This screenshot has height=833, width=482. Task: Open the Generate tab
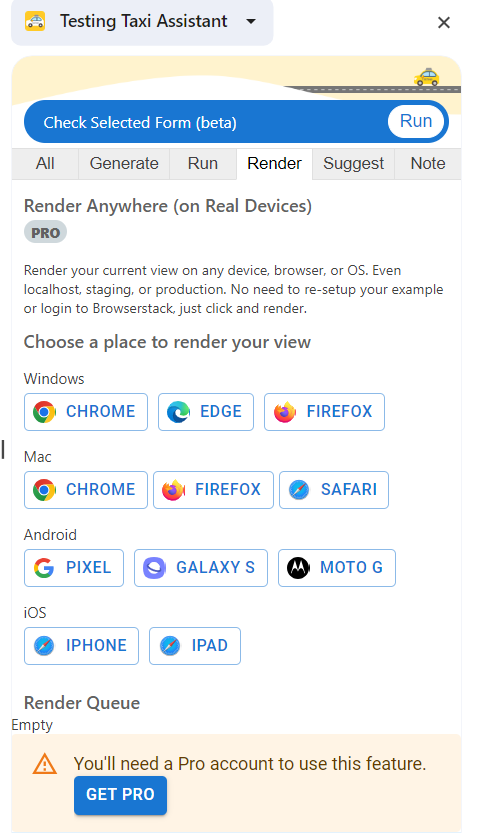(124, 164)
